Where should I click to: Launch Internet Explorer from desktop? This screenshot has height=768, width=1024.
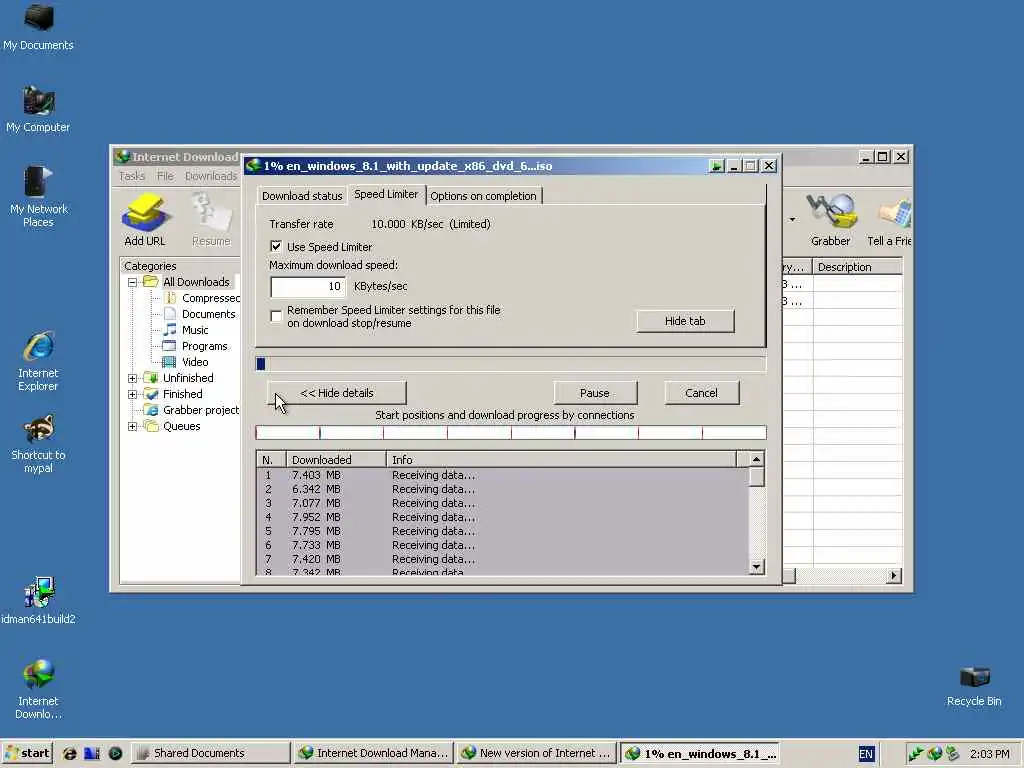pos(38,361)
